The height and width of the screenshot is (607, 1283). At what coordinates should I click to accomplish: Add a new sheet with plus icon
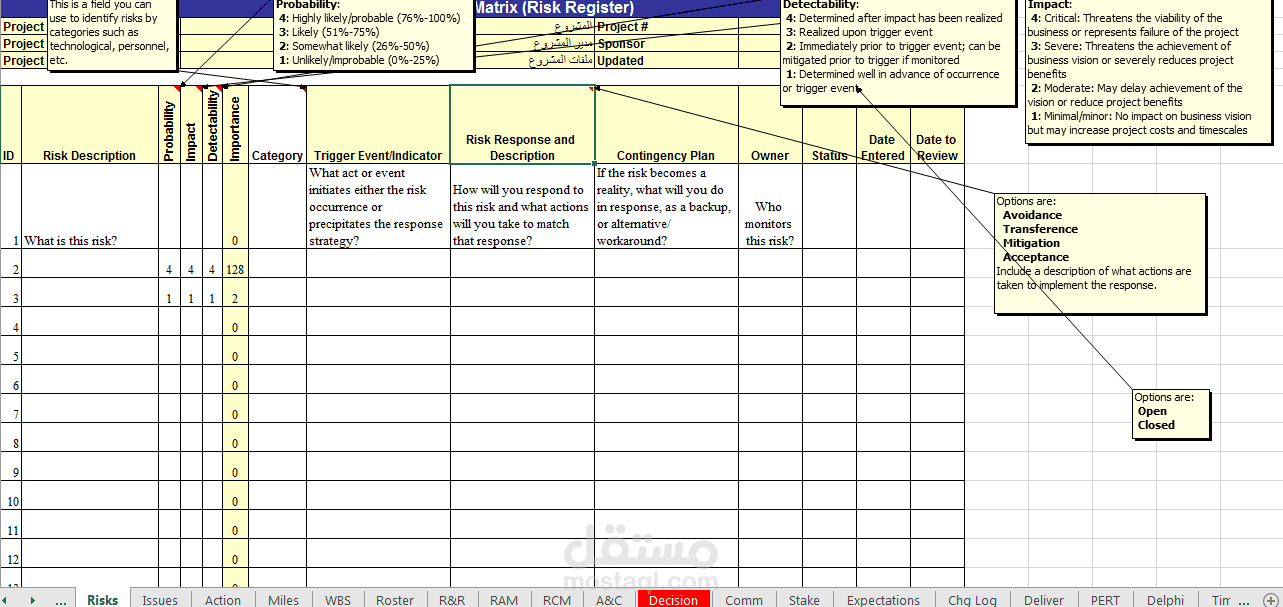click(x=1270, y=600)
